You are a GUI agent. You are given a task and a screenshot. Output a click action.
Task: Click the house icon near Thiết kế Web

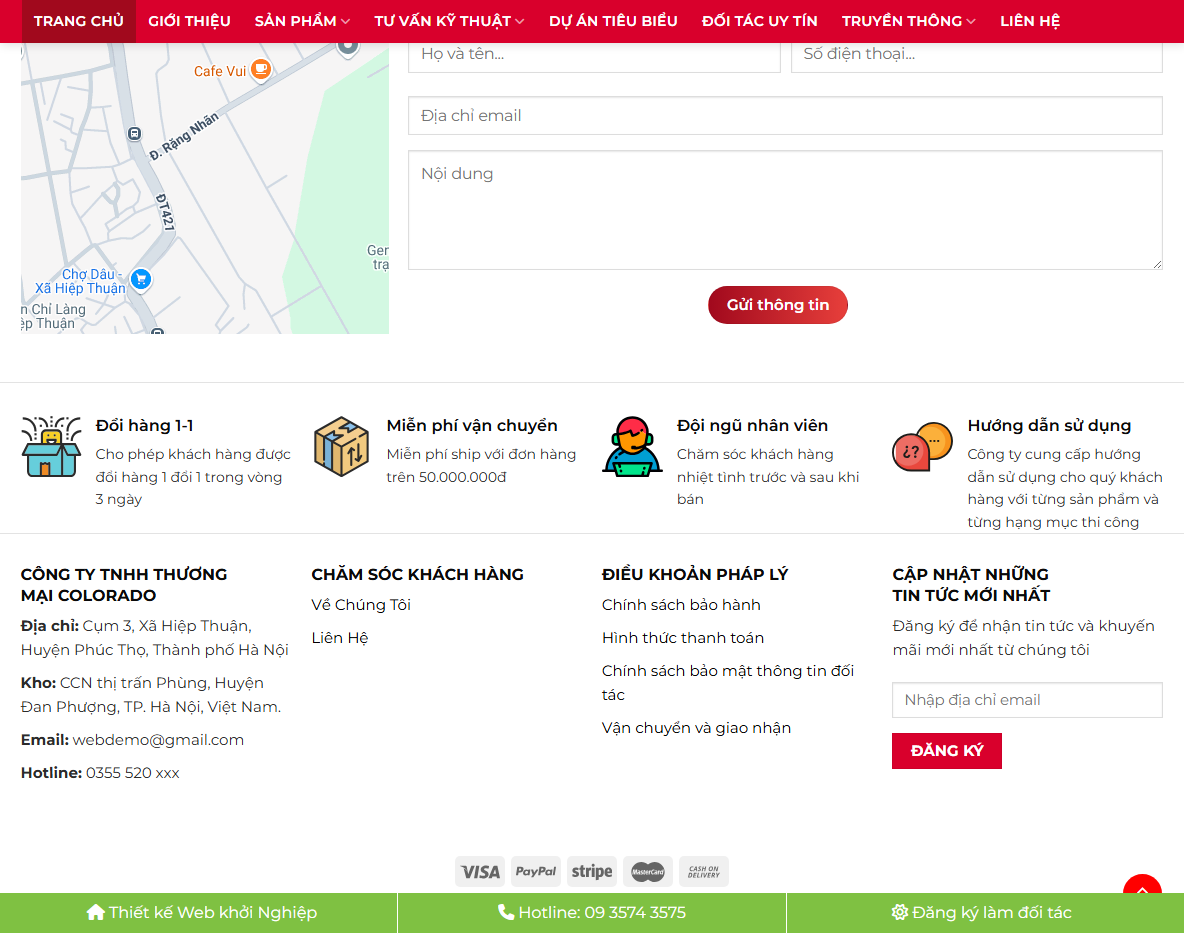coord(96,912)
